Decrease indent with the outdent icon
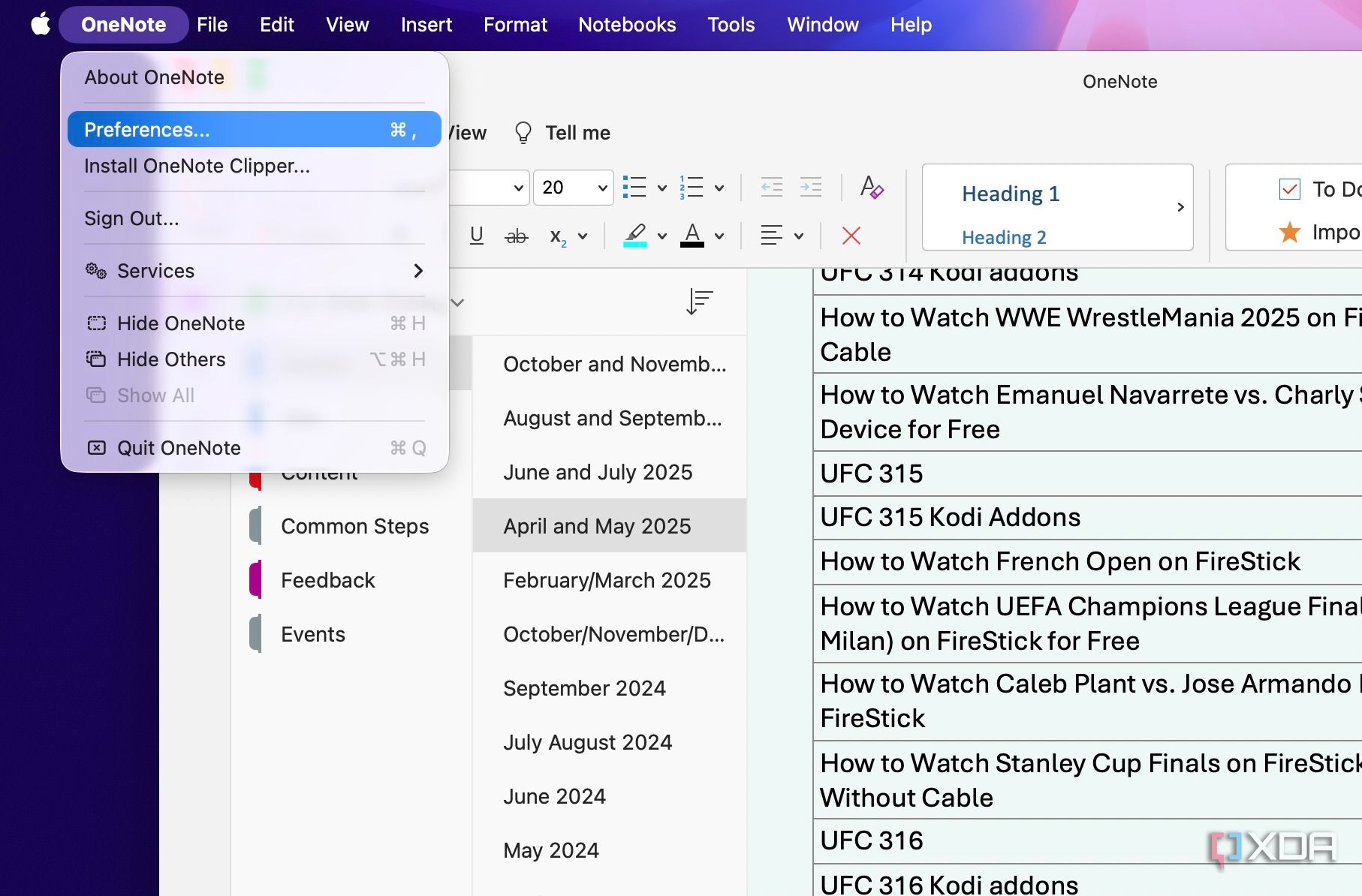 pyautogui.click(x=772, y=188)
